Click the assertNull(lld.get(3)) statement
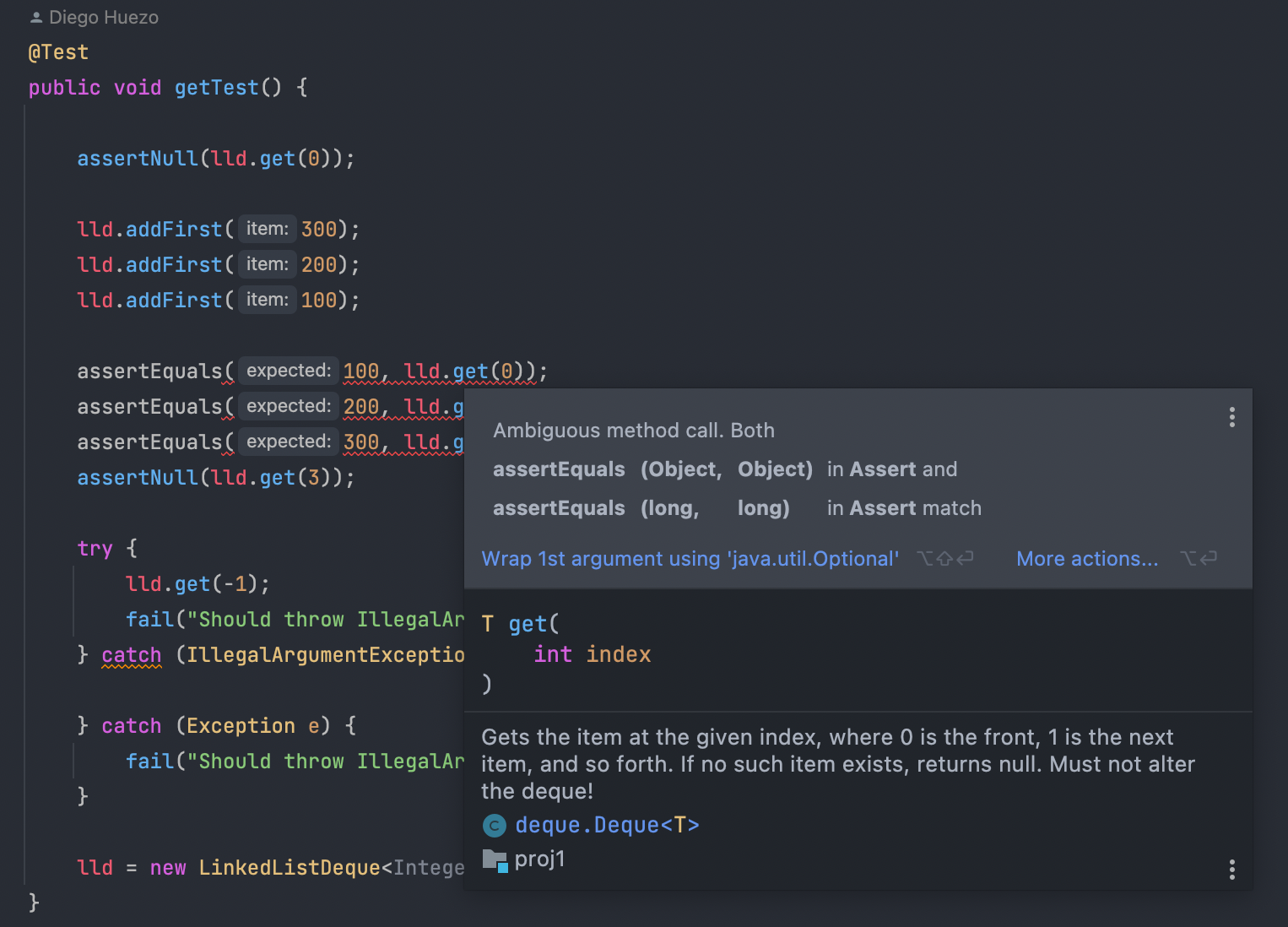Image resolution: width=1288 pixels, height=927 pixels. [215, 478]
